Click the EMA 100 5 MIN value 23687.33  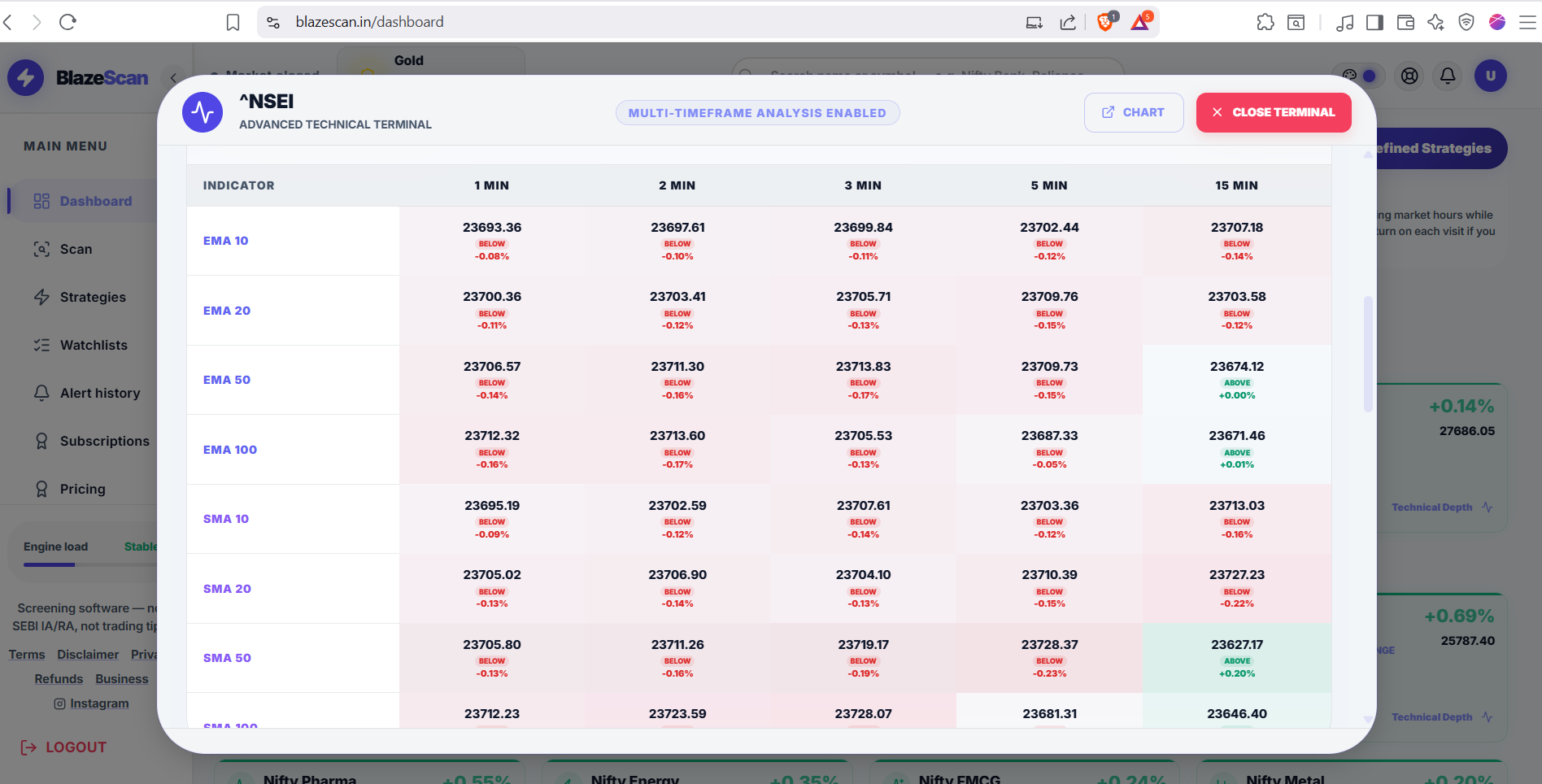(1050, 436)
